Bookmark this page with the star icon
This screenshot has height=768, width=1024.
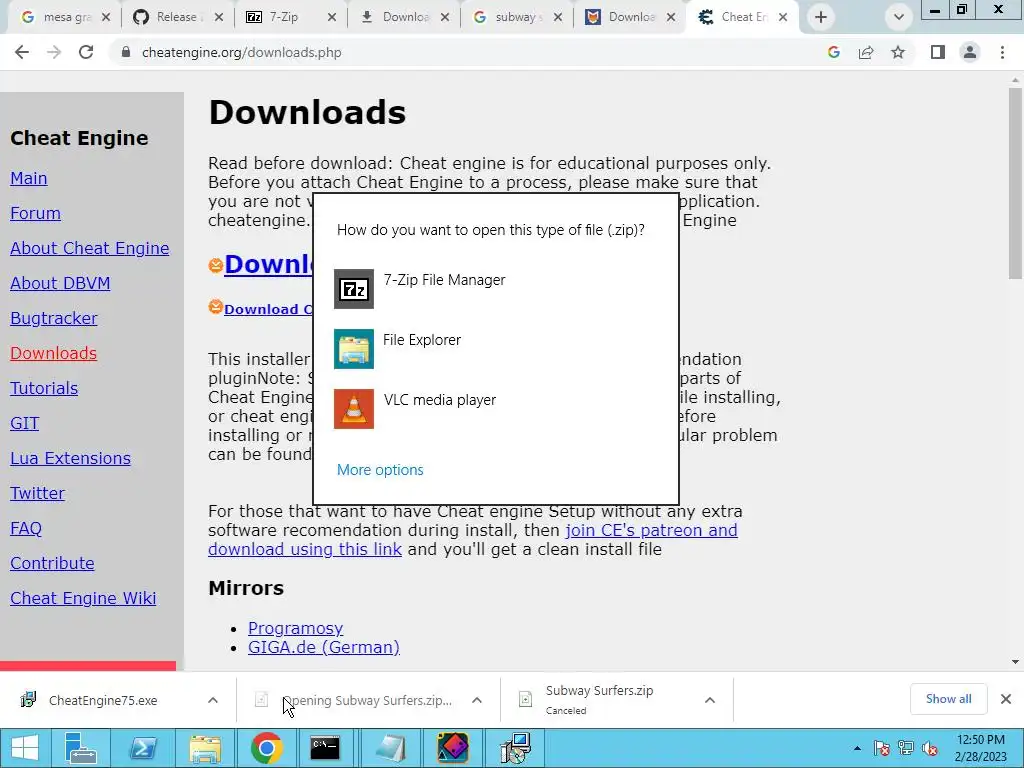click(898, 52)
